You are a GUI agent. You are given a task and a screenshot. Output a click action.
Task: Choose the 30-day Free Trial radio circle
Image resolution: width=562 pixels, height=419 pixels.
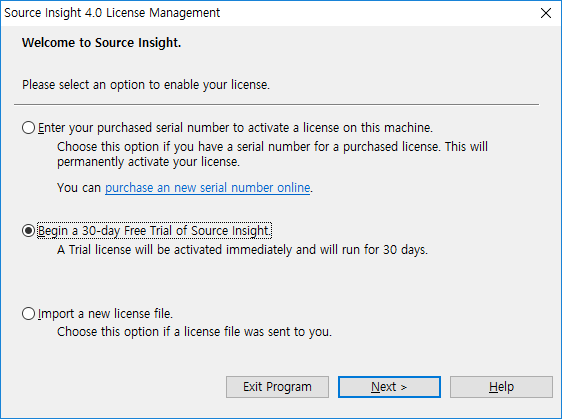point(28,230)
